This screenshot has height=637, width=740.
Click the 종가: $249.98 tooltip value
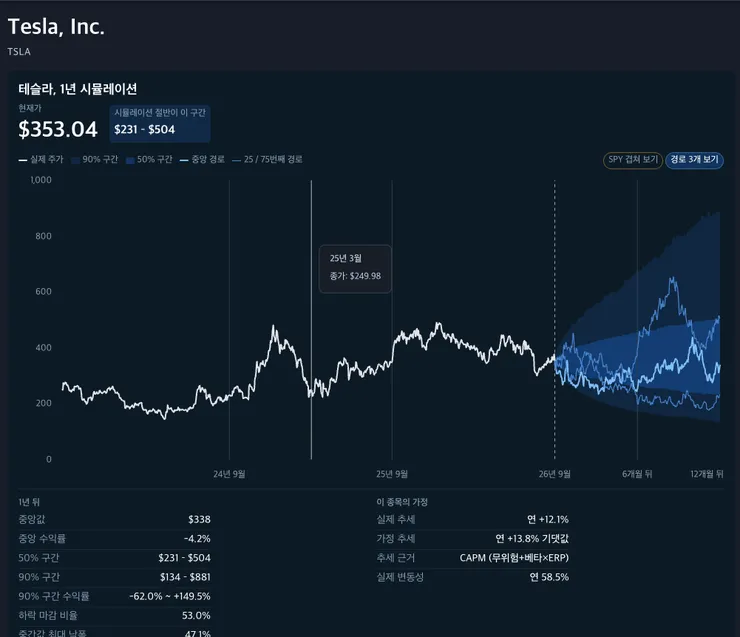(x=355, y=276)
